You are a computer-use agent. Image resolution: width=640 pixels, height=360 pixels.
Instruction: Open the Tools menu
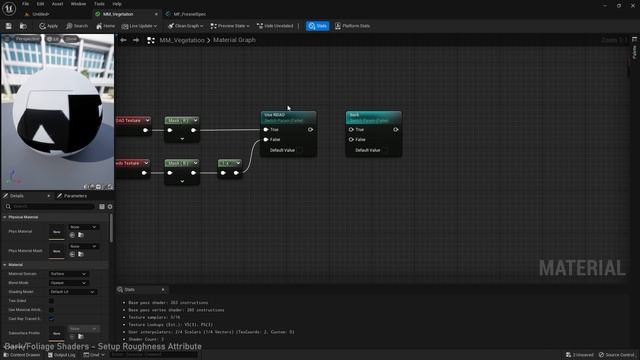pyautogui.click(x=99, y=4)
